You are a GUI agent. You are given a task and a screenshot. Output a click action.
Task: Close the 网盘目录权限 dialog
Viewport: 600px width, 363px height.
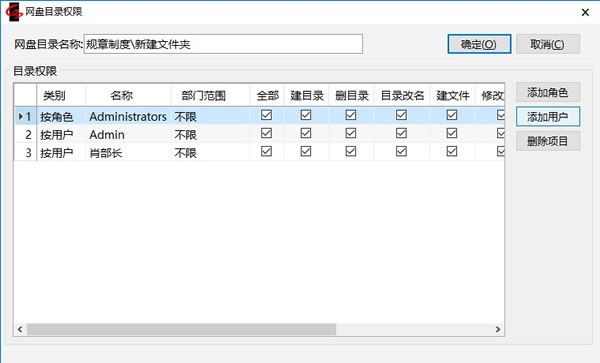coord(585,12)
